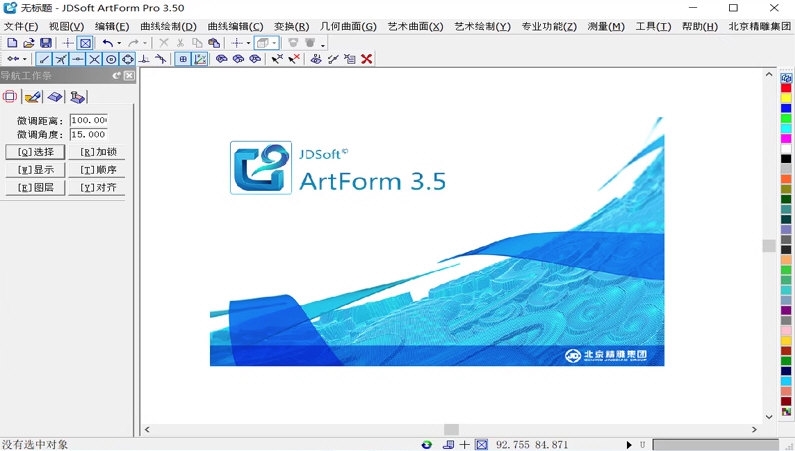Pick the yellow color swatch in the palette
Image resolution: width=795 pixels, height=451 pixels.
coord(786,98)
